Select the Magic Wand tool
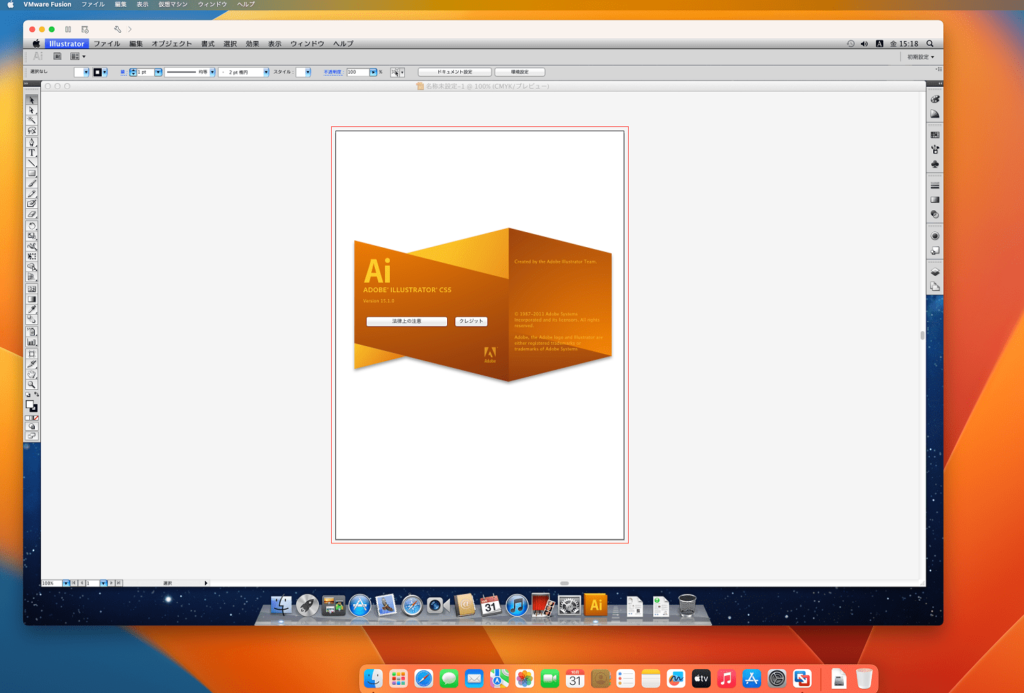The width and height of the screenshot is (1024, 693). tap(31, 121)
